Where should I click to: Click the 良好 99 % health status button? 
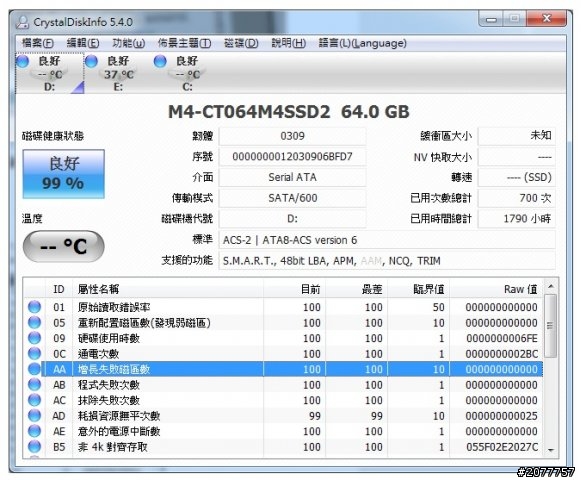coord(64,174)
